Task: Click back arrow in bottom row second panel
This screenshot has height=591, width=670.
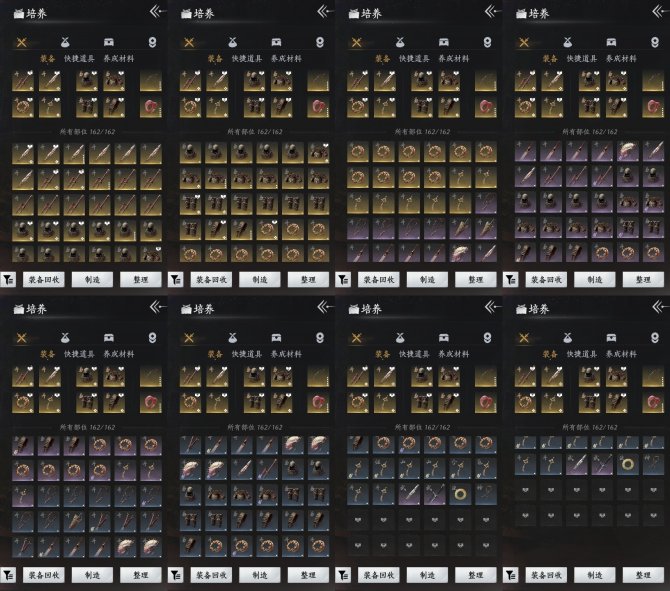Action: (326, 307)
